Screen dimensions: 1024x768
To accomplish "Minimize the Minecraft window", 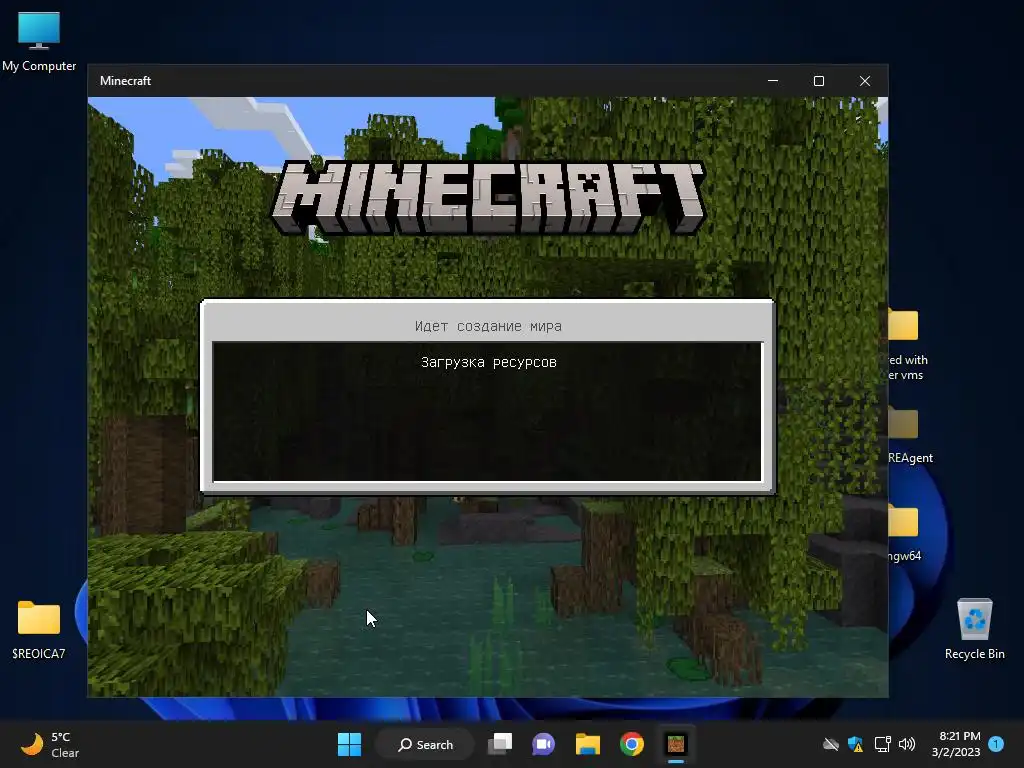I will [773, 81].
